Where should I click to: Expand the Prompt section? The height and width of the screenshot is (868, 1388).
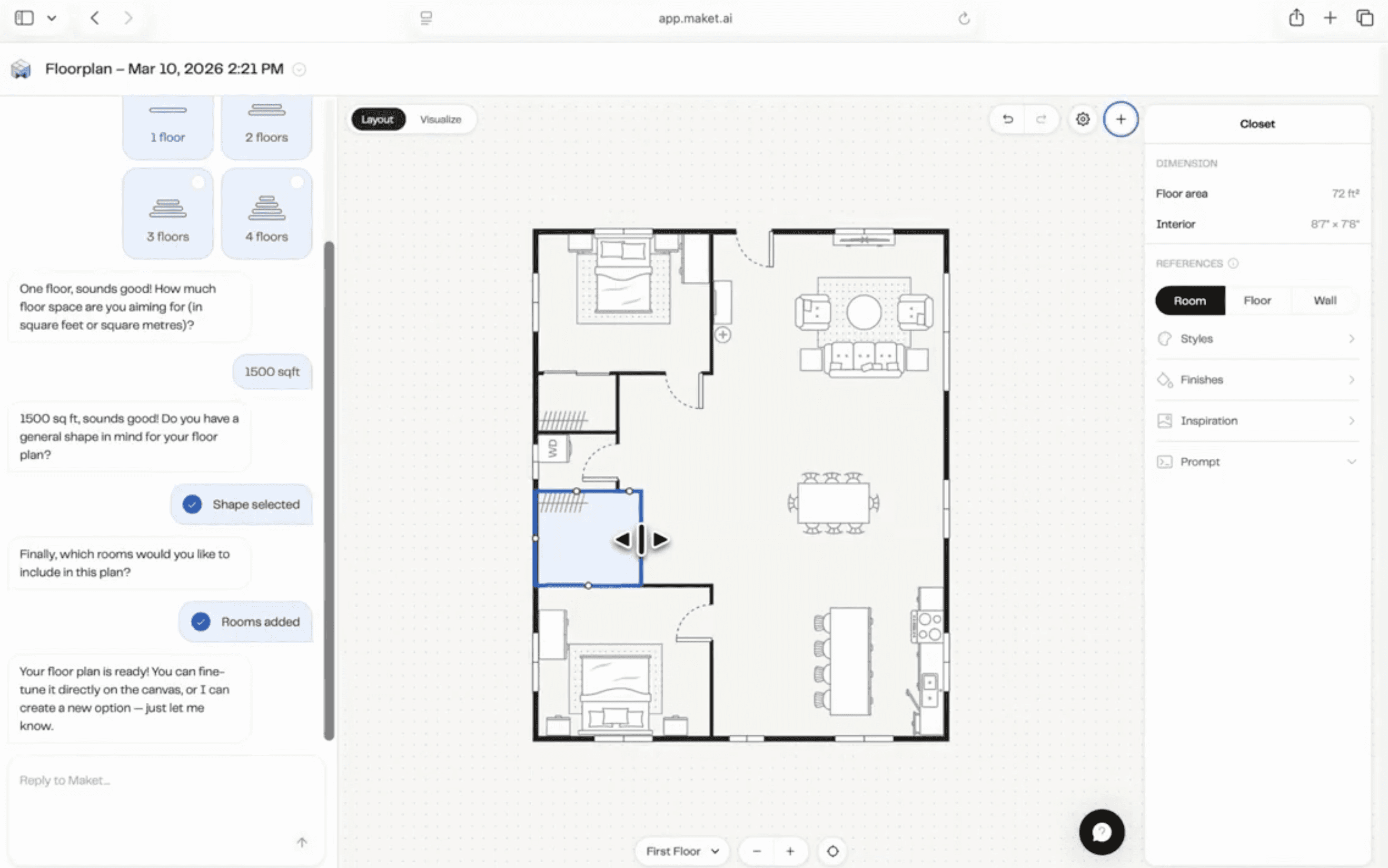(1257, 462)
